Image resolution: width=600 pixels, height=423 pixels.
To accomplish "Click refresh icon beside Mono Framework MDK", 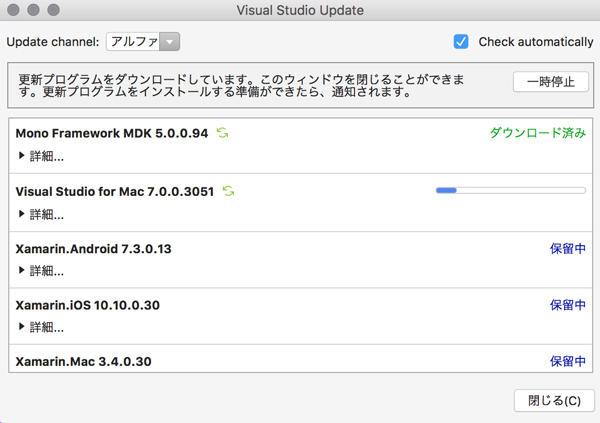I will click(222, 133).
